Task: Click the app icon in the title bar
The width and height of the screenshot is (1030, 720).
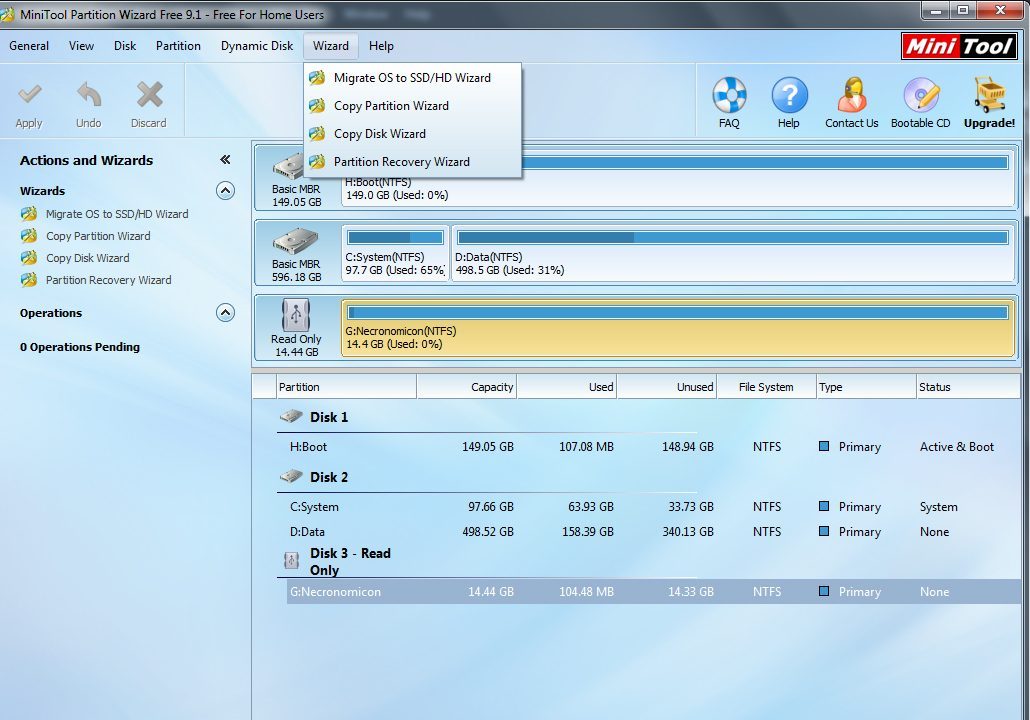Action: click(x=7, y=14)
